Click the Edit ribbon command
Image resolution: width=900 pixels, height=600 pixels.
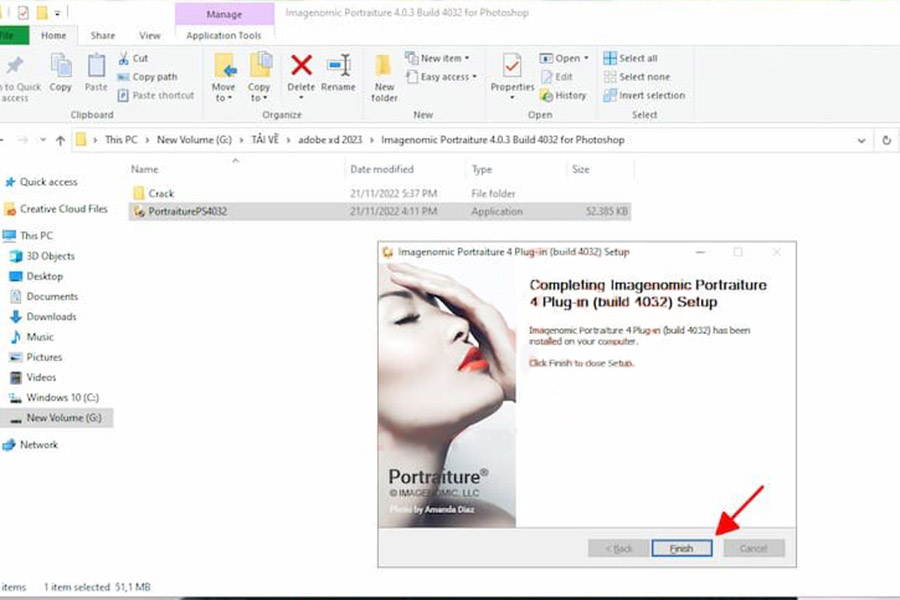coord(557,76)
